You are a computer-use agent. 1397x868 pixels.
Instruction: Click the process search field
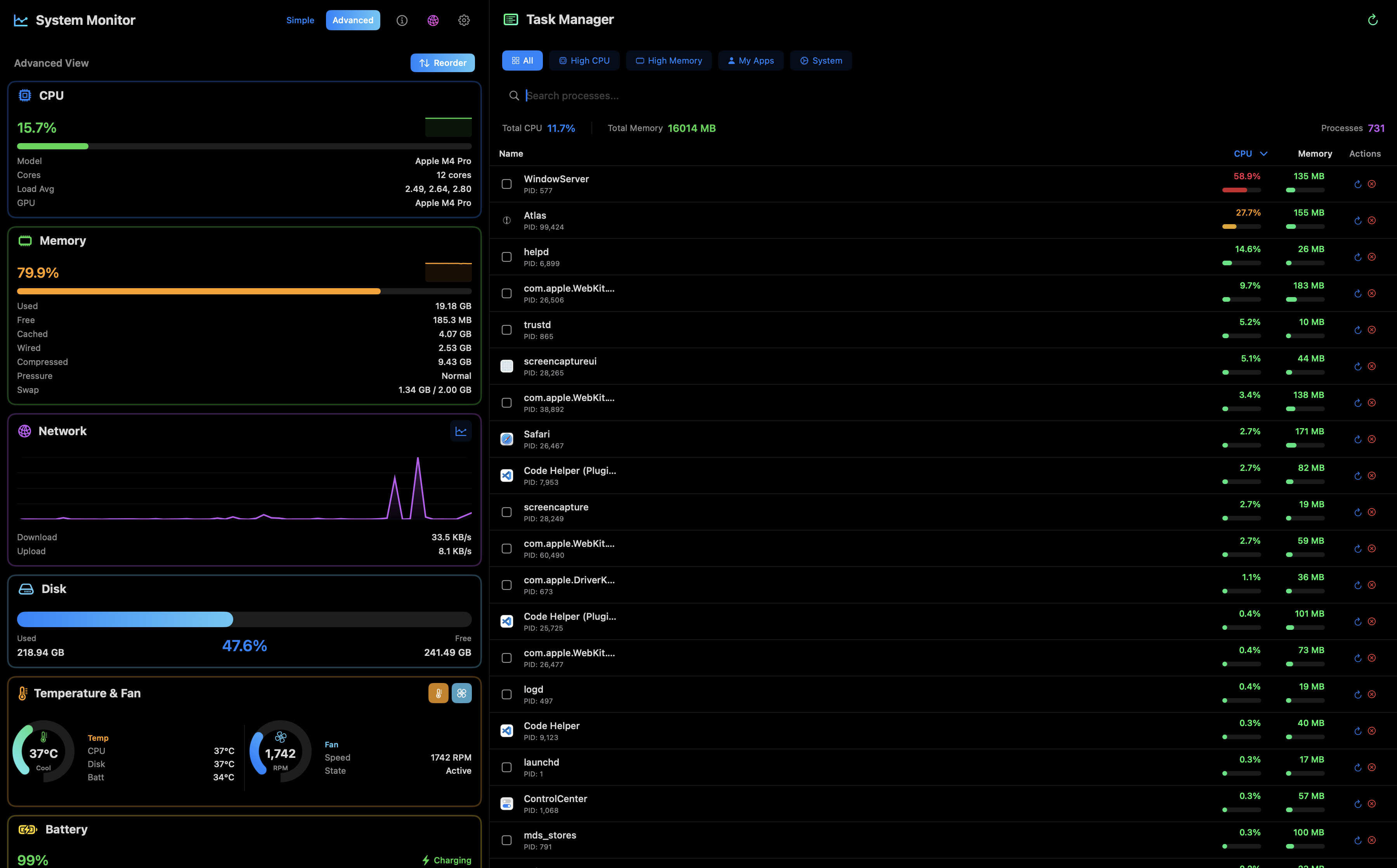pos(632,95)
